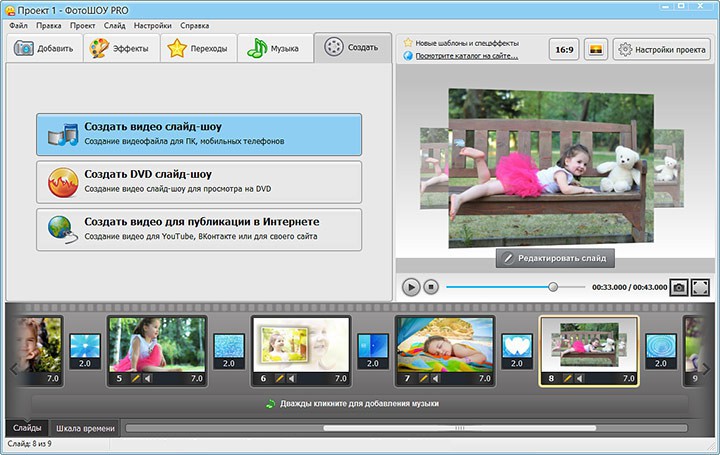This screenshot has height=455, width=720.
Task: Open the Настройки menu
Action: (x=153, y=26)
